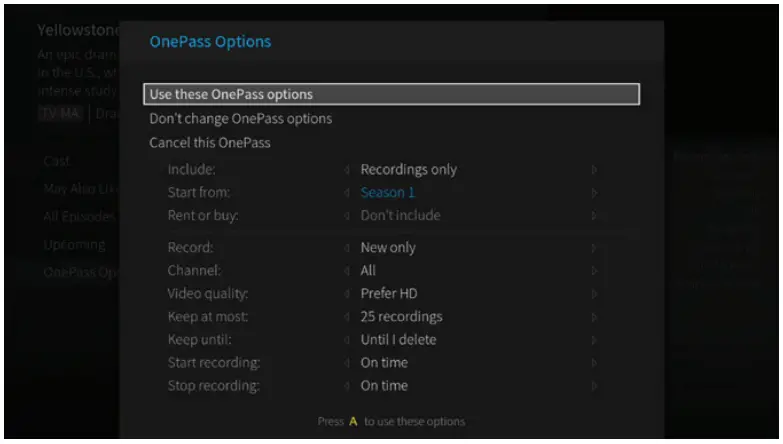The height and width of the screenshot is (444, 783).
Task: Click right arrow next to Season 1
Action: click(x=594, y=193)
